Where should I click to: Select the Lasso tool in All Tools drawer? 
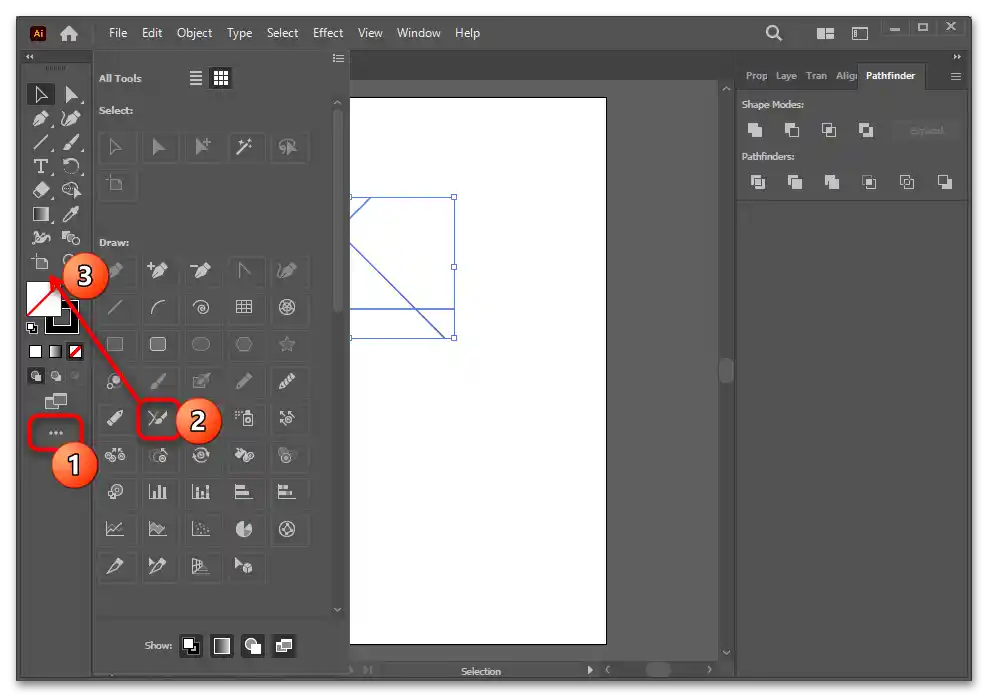287,147
